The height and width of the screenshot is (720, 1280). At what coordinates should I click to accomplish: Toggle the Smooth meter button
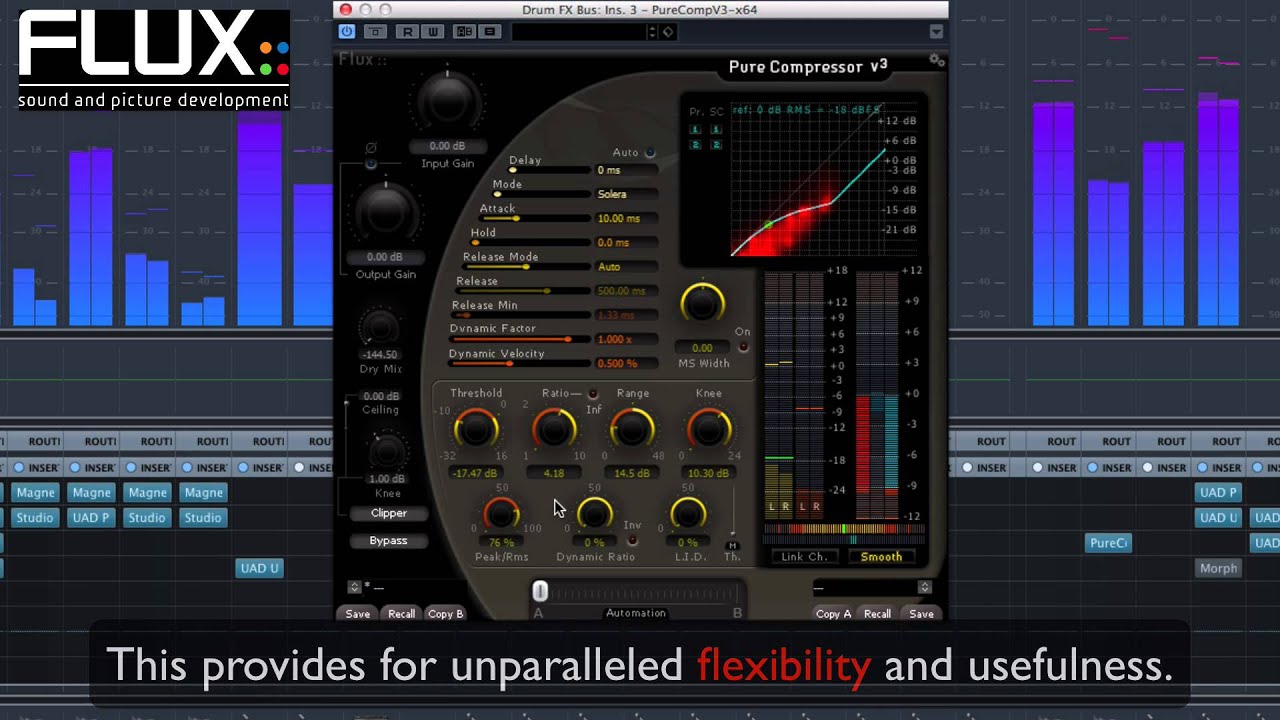coord(881,557)
